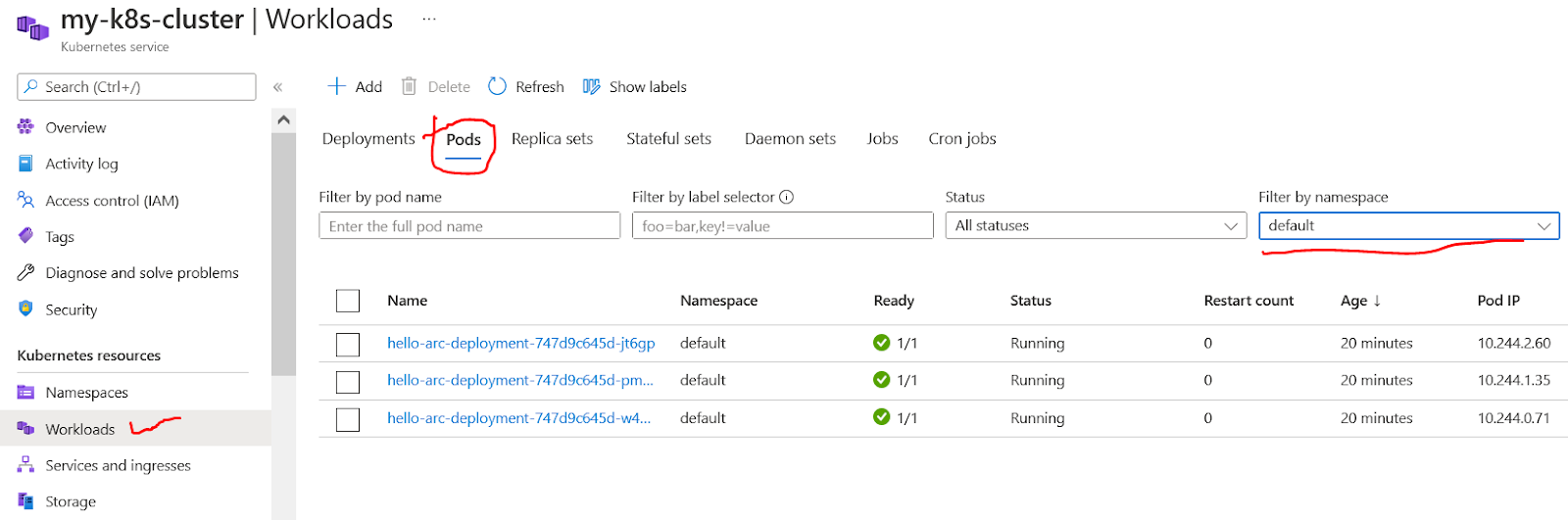Switch to the Stateful sets tab
1568x520 pixels.
pyautogui.click(x=669, y=138)
